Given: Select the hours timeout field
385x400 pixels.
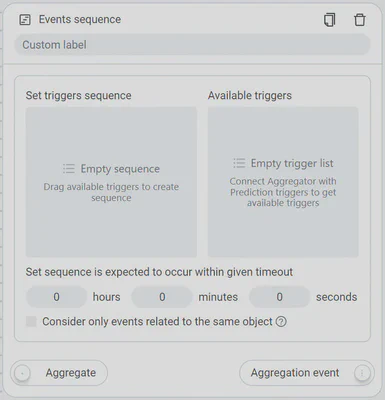Looking at the screenshot, I should click(56, 297).
